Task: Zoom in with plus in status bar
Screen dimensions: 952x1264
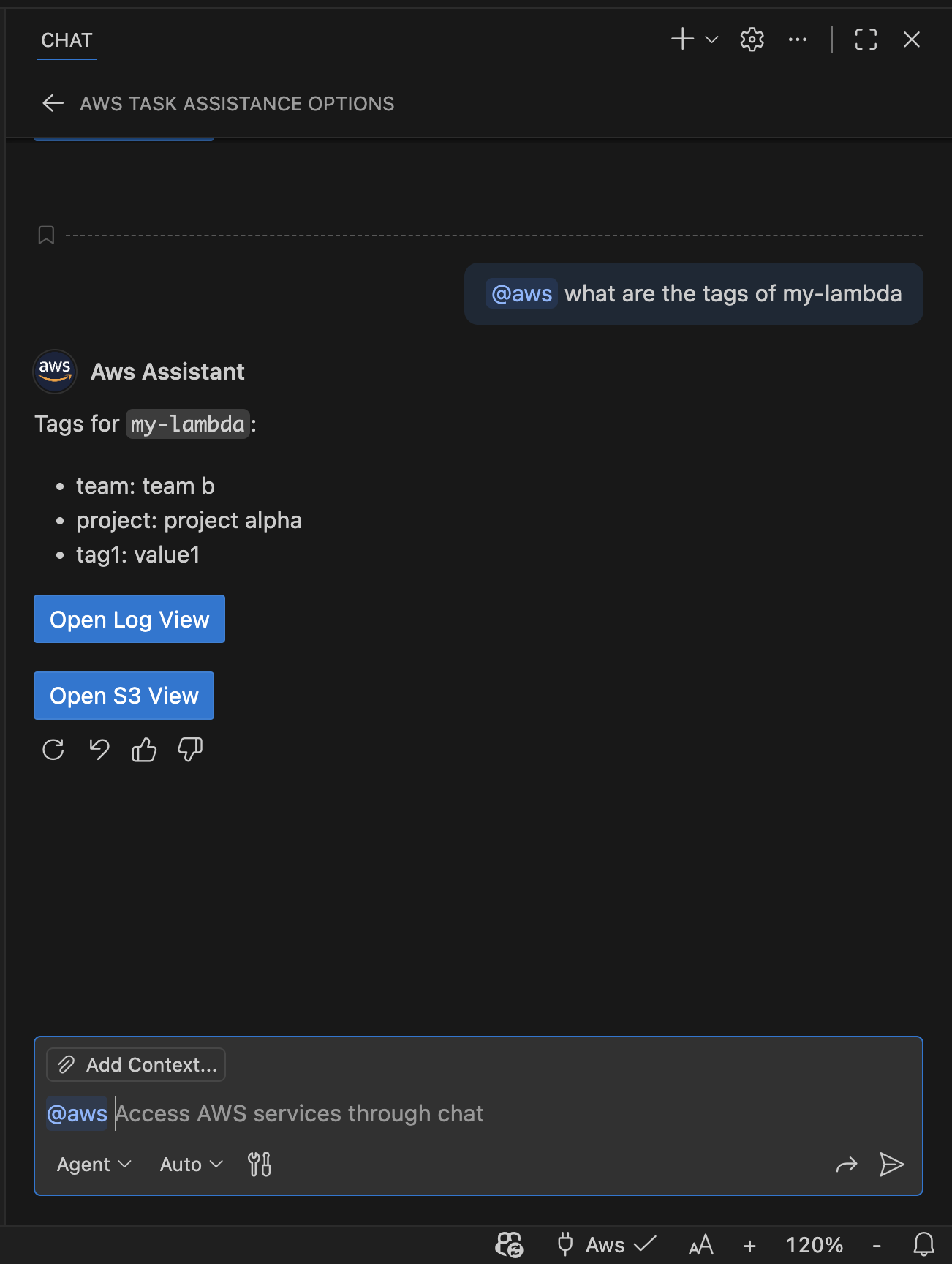Action: click(749, 1245)
